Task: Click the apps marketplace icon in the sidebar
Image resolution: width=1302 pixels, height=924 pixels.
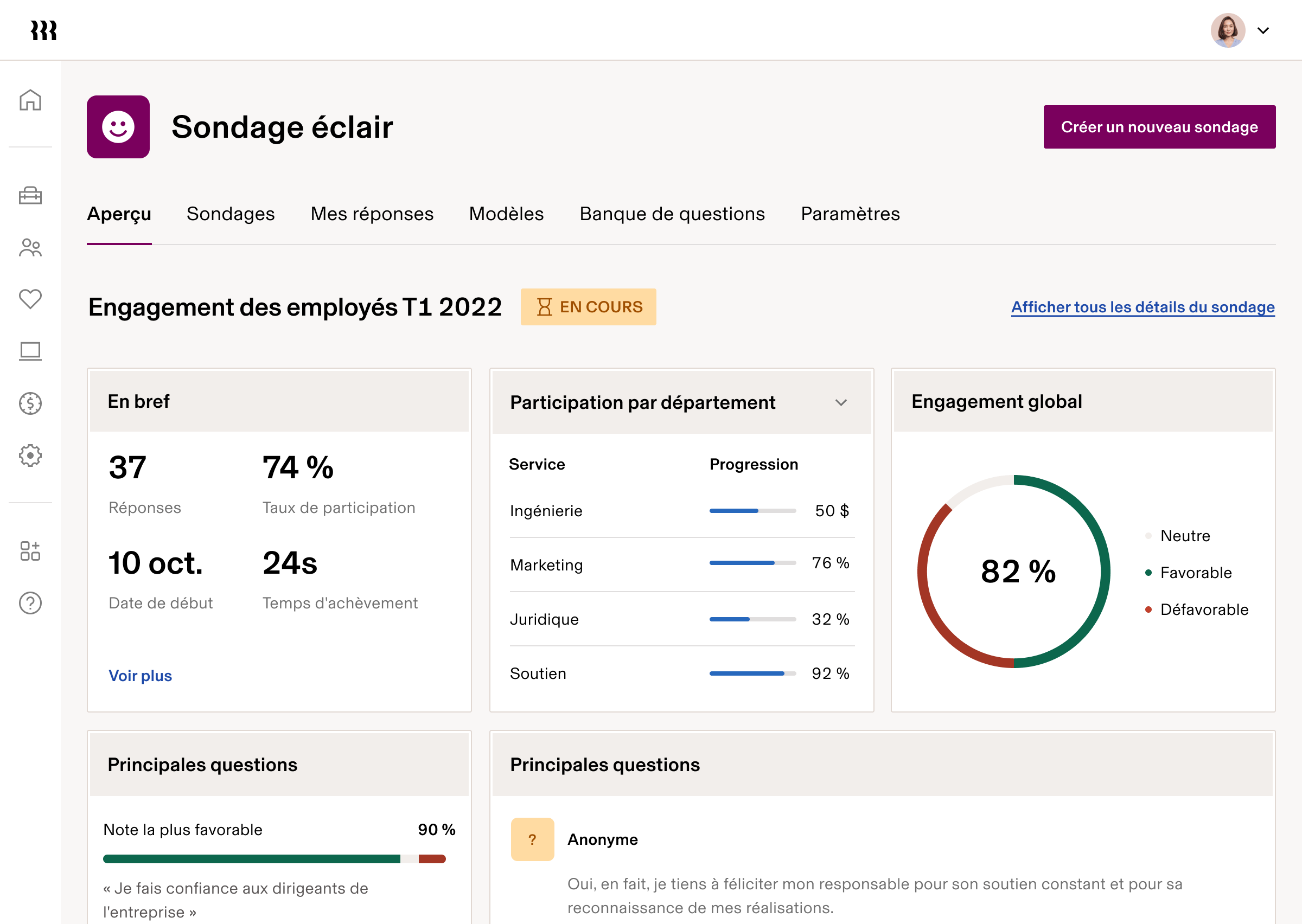Action: click(30, 551)
